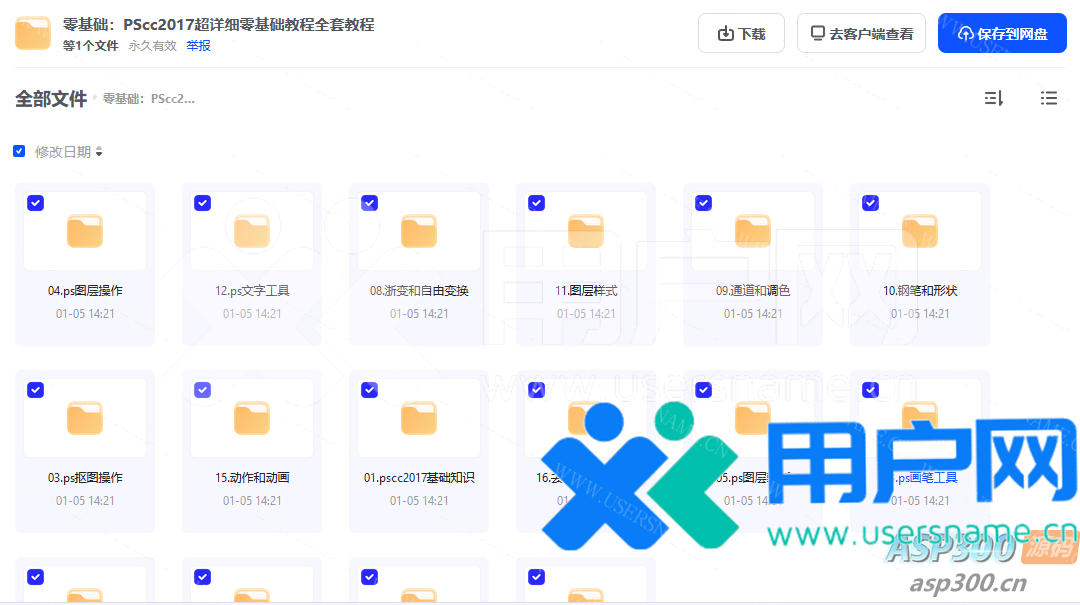Uncheck the 11.图层样式 folder checkbox
Viewport: 1080px width, 605px height.
point(537,203)
